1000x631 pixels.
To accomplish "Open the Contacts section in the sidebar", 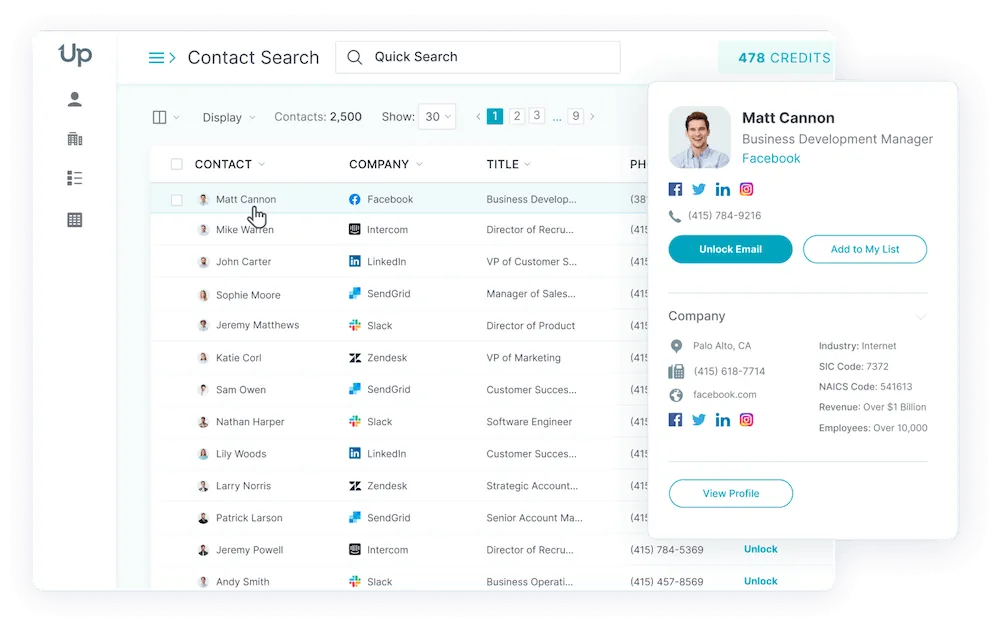I will pyautogui.click(x=73, y=99).
